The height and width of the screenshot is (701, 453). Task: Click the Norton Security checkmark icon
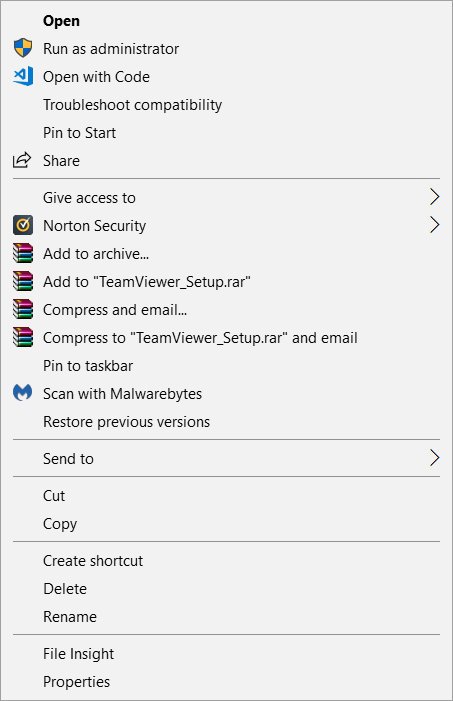(x=23, y=225)
